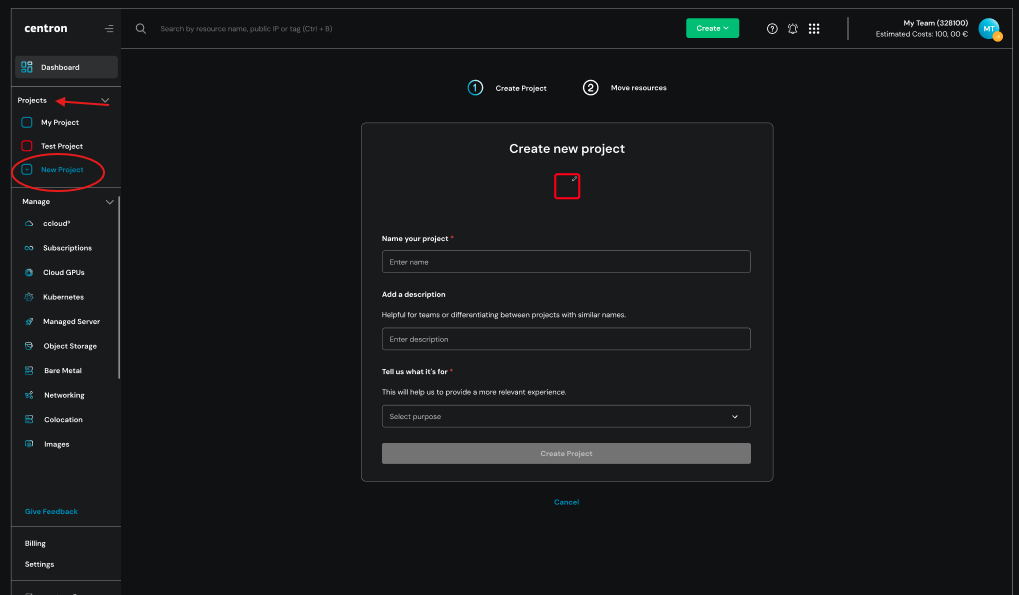Image resolution: width=1019 pixels, height=595 pixels.
Task: Click the Kubernetes sidebar icon
Action: [30, 297]
